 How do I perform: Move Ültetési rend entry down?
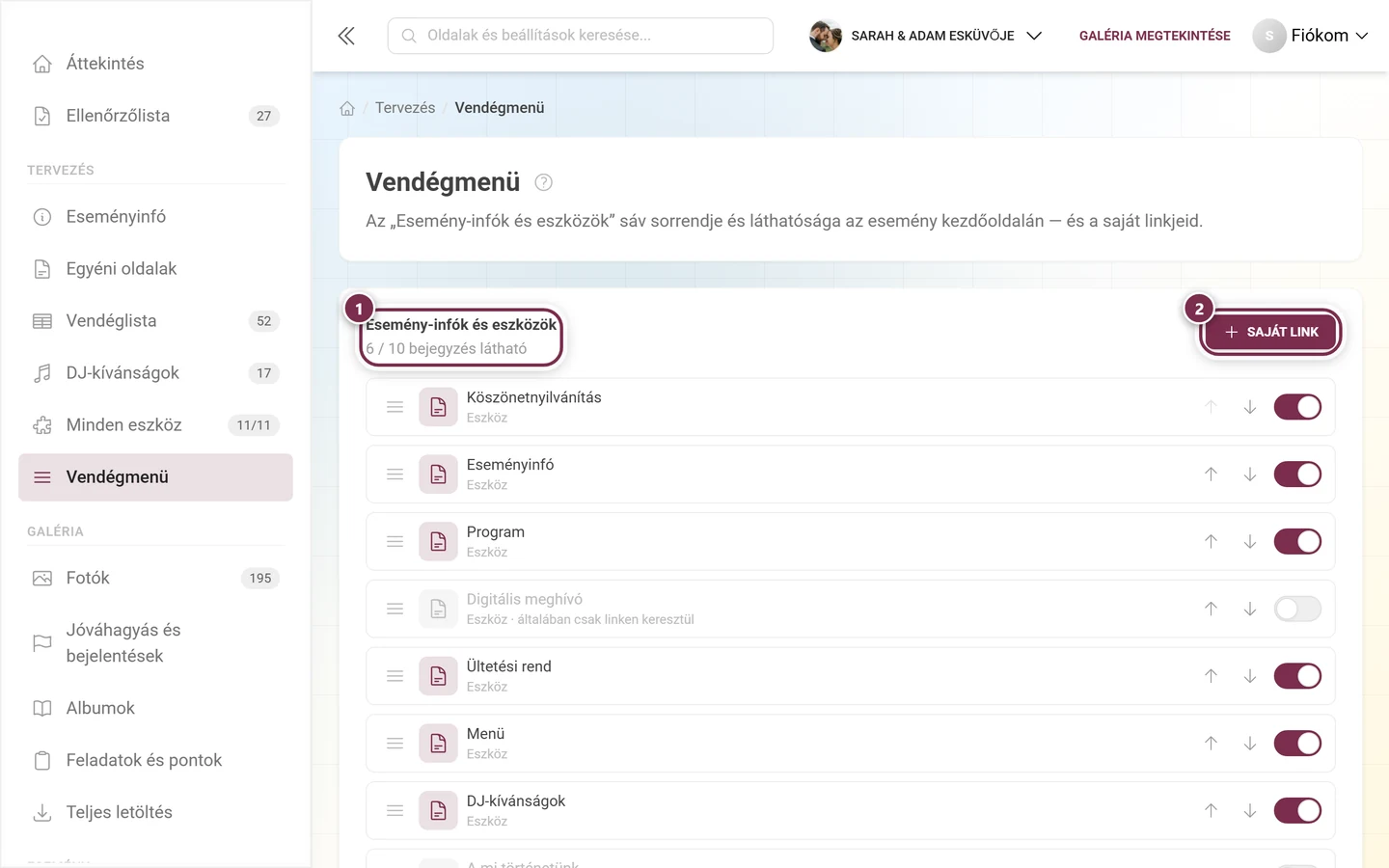[1250, 676]
